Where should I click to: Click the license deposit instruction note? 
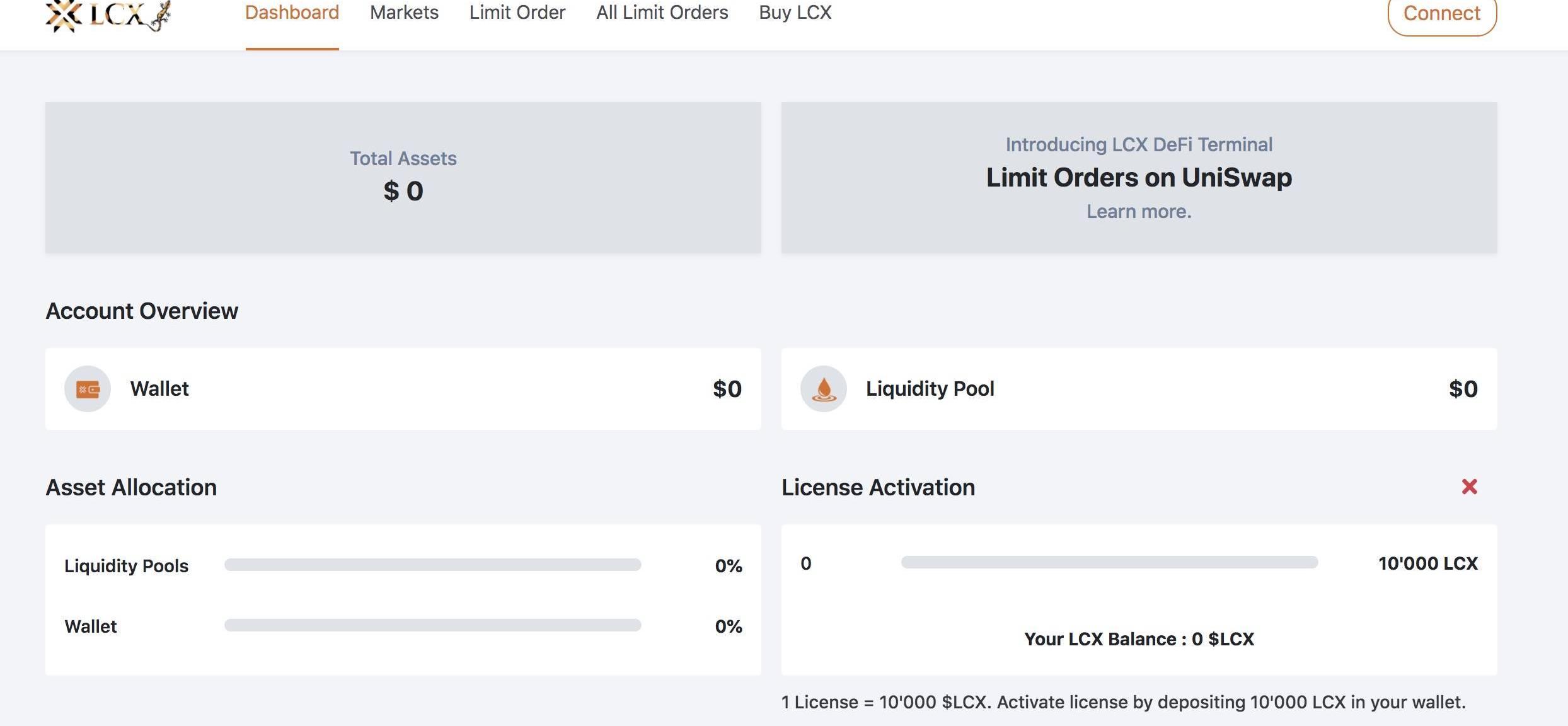tap(1124, 702)
